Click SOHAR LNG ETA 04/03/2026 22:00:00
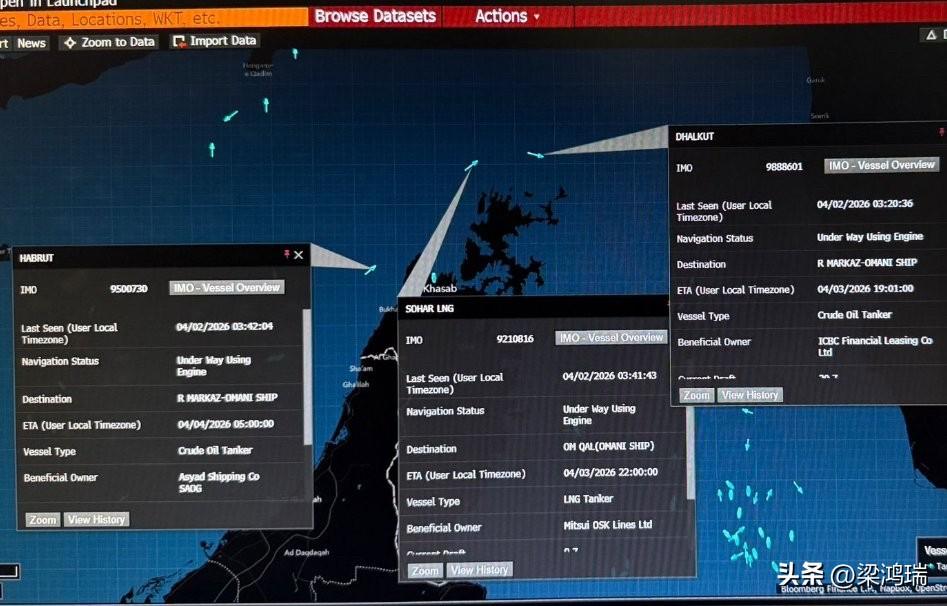 pyautogui.click(x=611, y=472)
